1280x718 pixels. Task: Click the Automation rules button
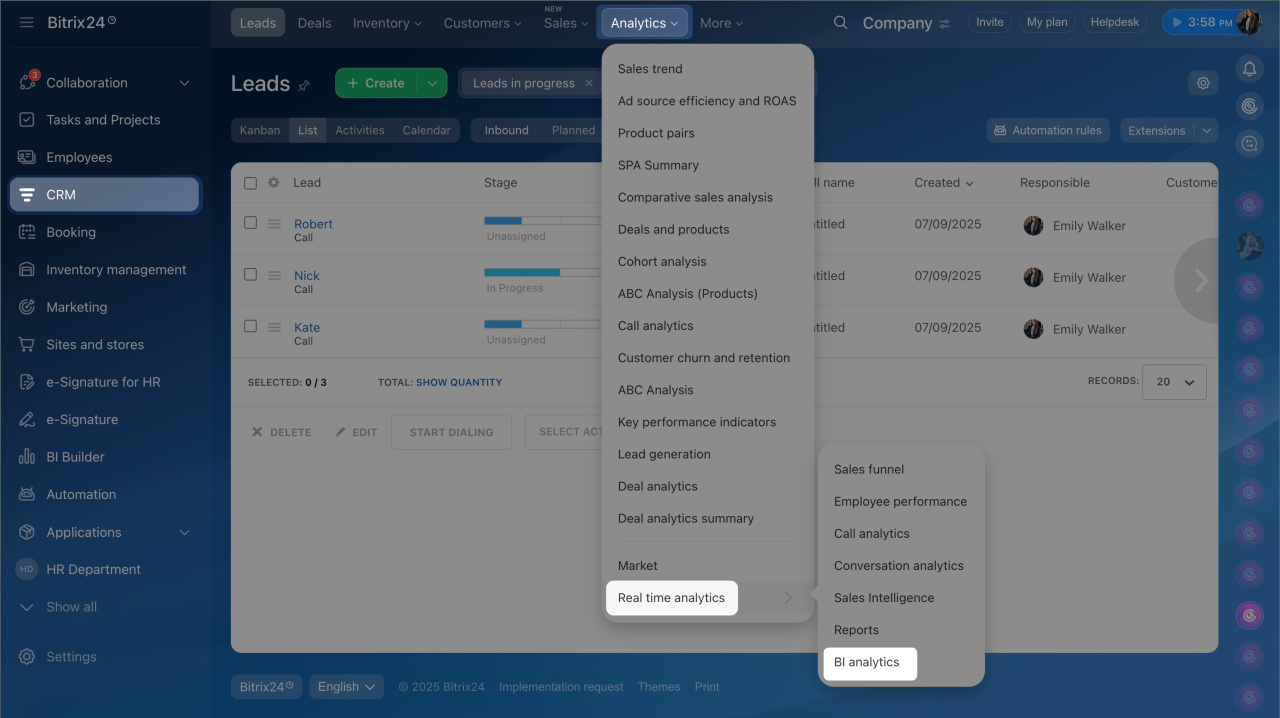[1047, 130]
